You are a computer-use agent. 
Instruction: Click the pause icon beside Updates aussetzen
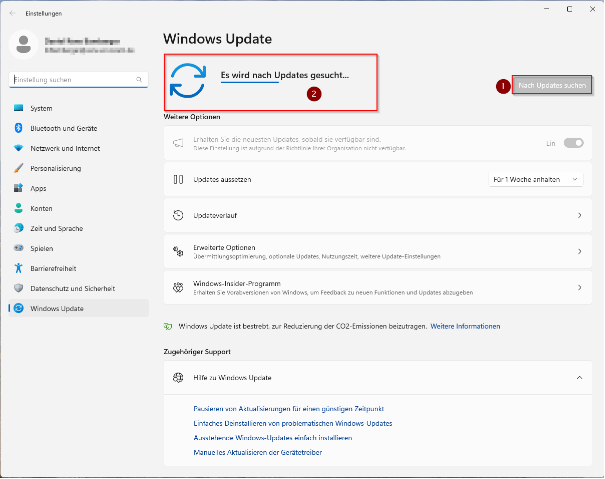(178, 179)
